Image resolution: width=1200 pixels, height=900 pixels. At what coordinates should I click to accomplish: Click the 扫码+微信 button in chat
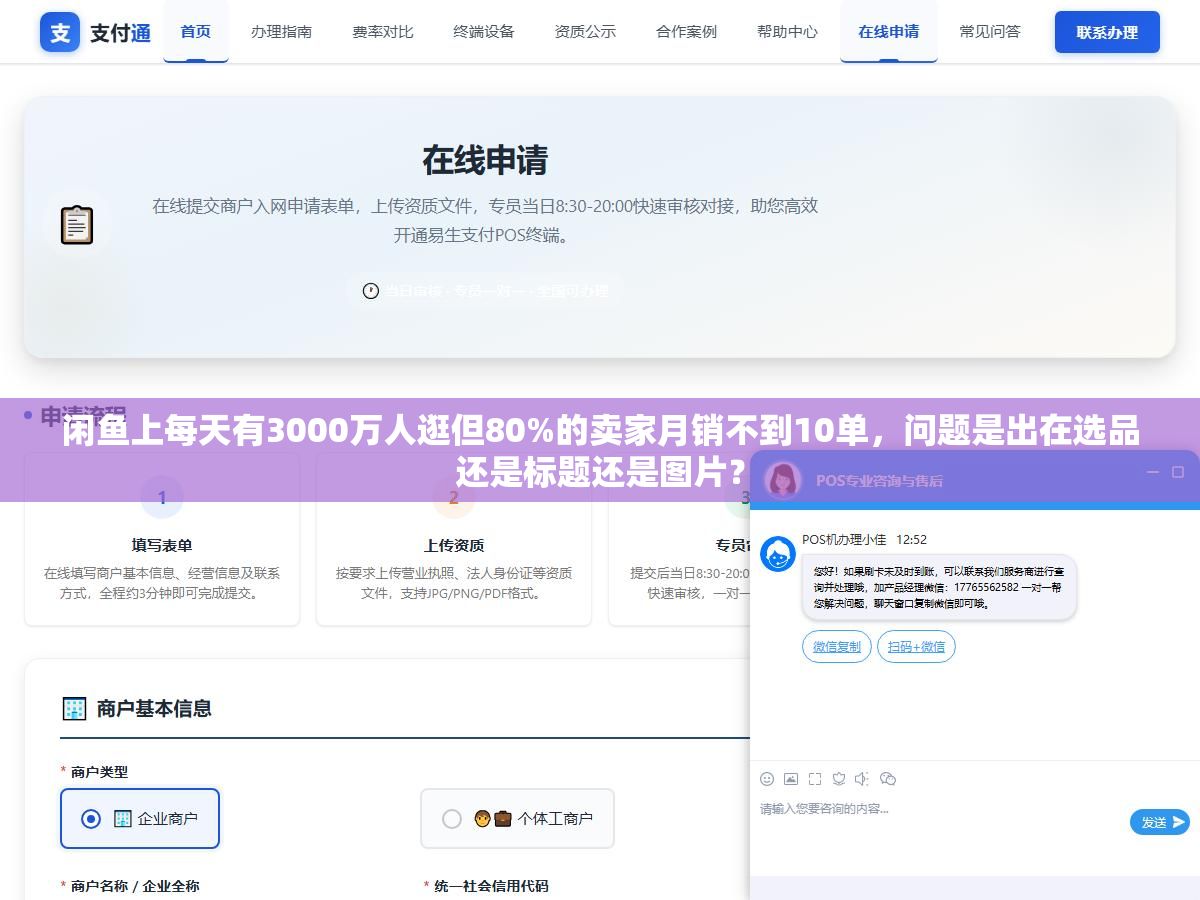916,647
